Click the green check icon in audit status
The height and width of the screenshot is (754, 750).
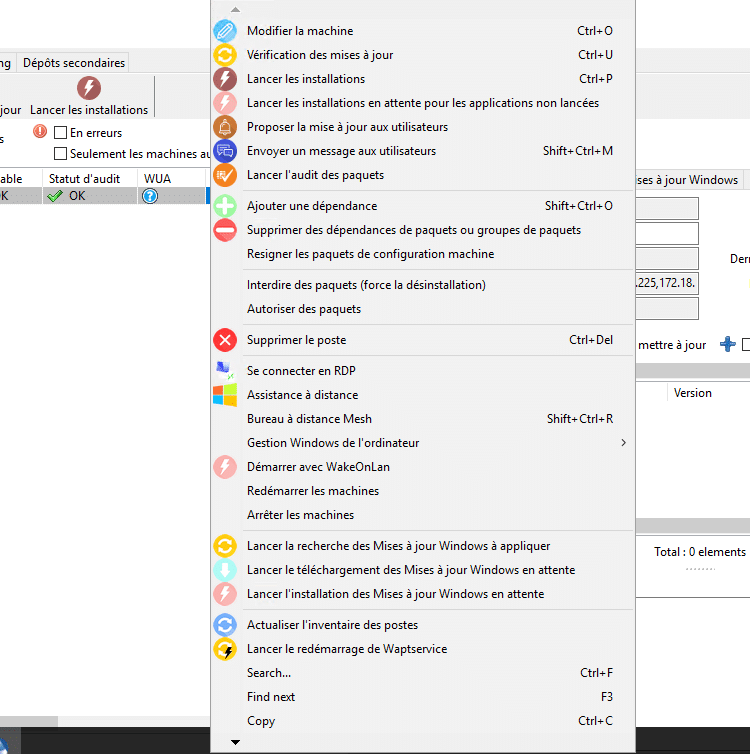pyautogui.click(x=55, y=196)
